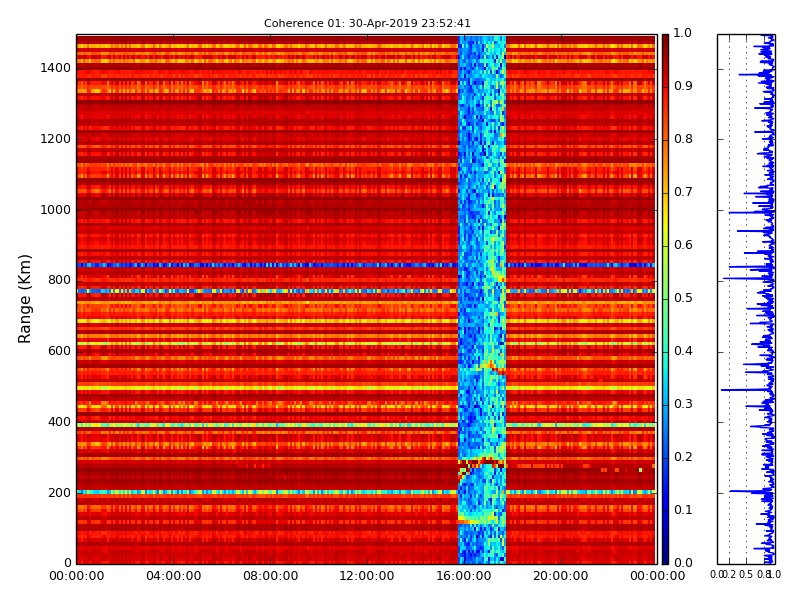Image resolution: width=800 pixels, height=600 pixels.
Task: Click the dark blue bottom of the colorbar
Action: 665,554
